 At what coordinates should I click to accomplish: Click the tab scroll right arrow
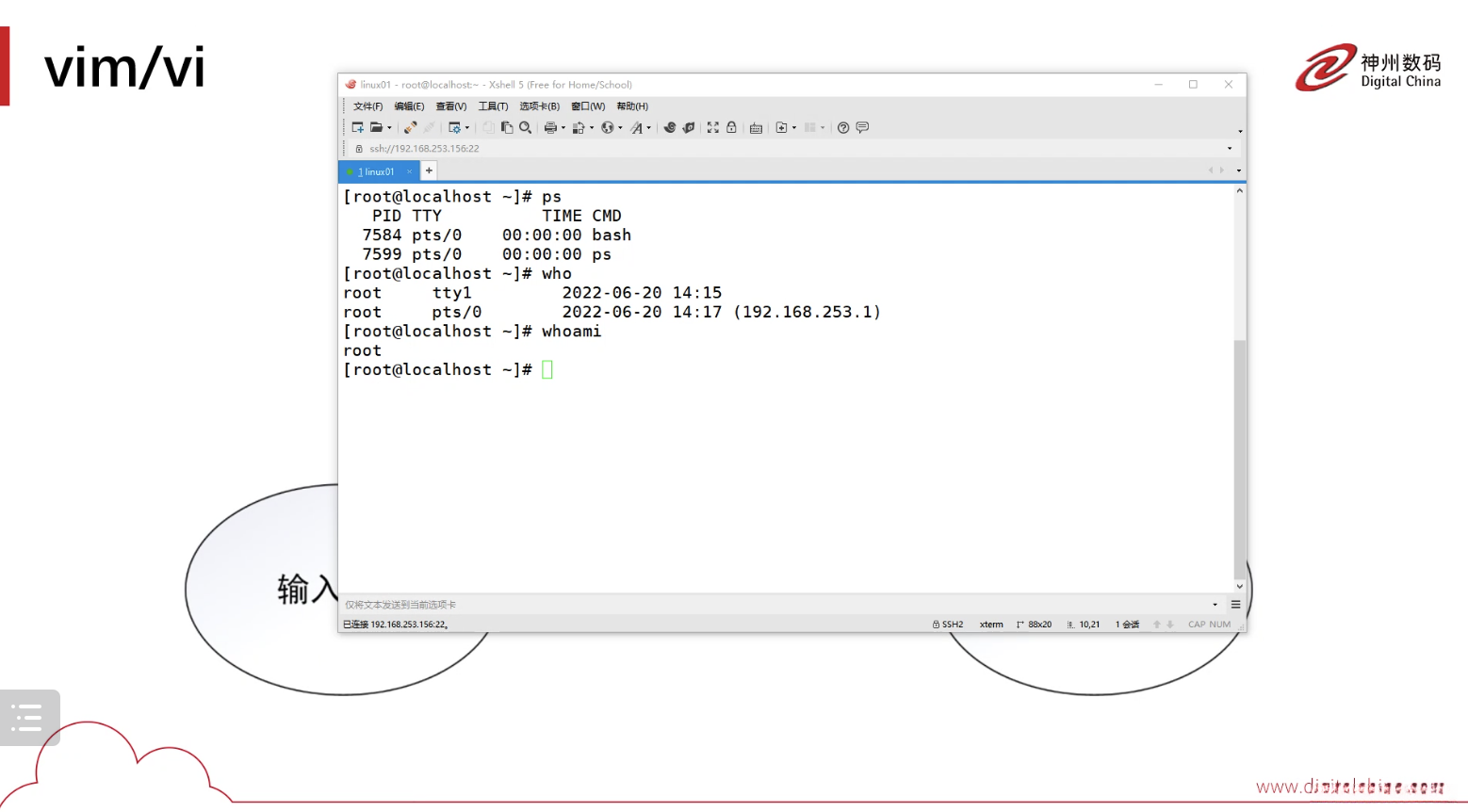point(1222,171)
